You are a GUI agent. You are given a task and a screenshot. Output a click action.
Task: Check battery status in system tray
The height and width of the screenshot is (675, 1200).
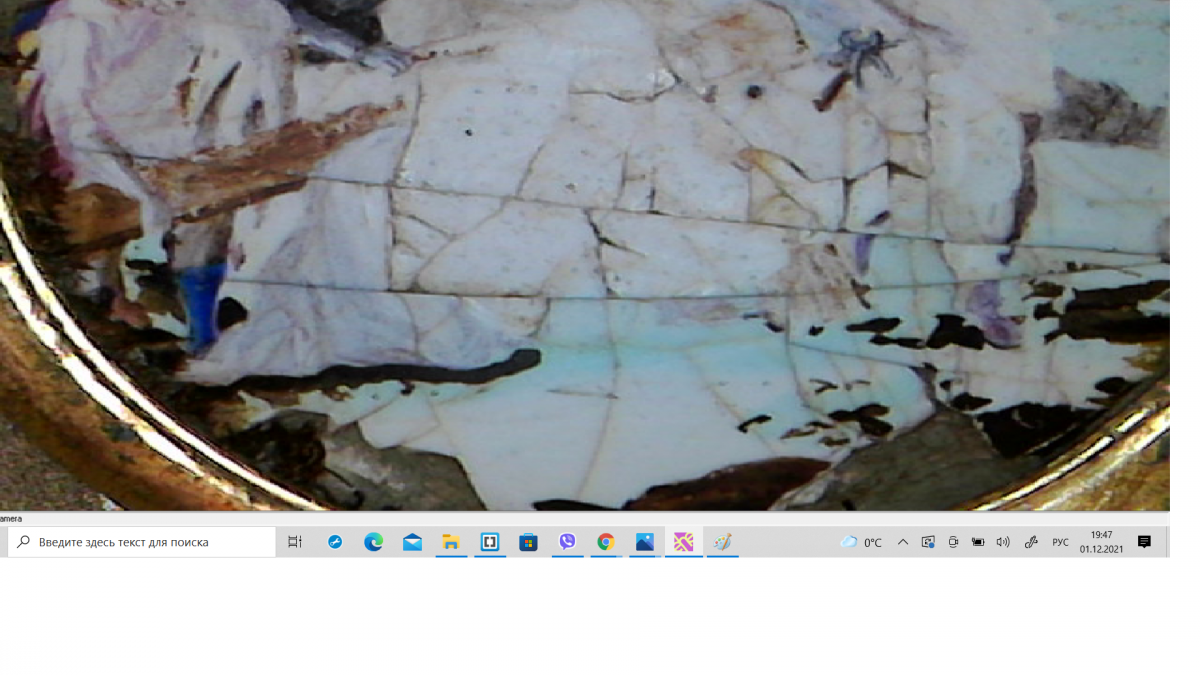coord(978,542)
